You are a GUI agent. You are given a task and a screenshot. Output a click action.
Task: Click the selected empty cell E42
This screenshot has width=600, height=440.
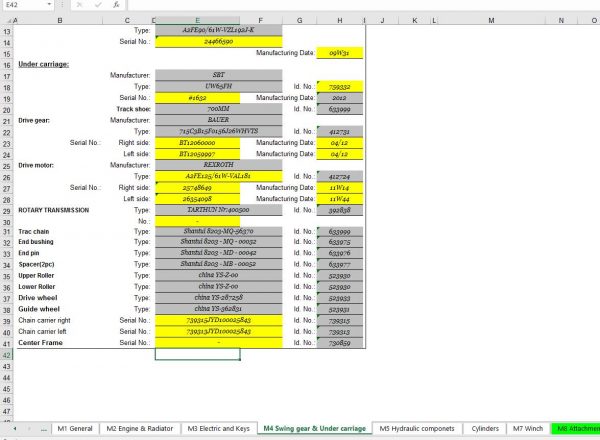pos(197,354)
